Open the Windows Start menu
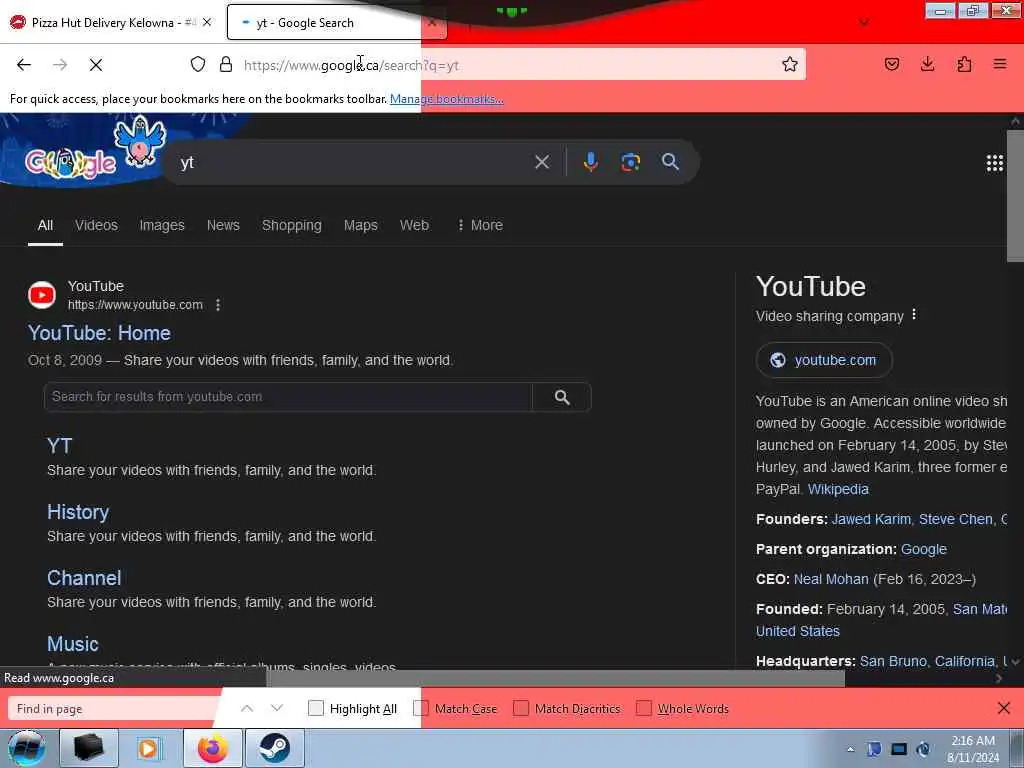Viewport: 1024px width, 768px height. pos(26,748)
